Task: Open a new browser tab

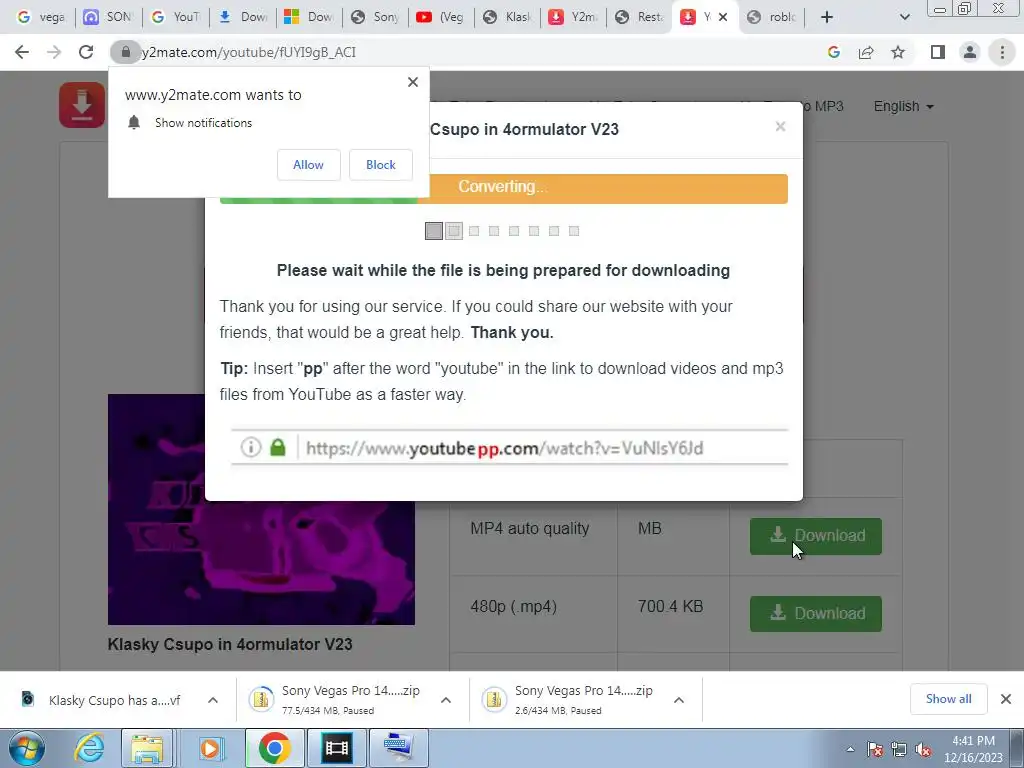Action: 827,17
